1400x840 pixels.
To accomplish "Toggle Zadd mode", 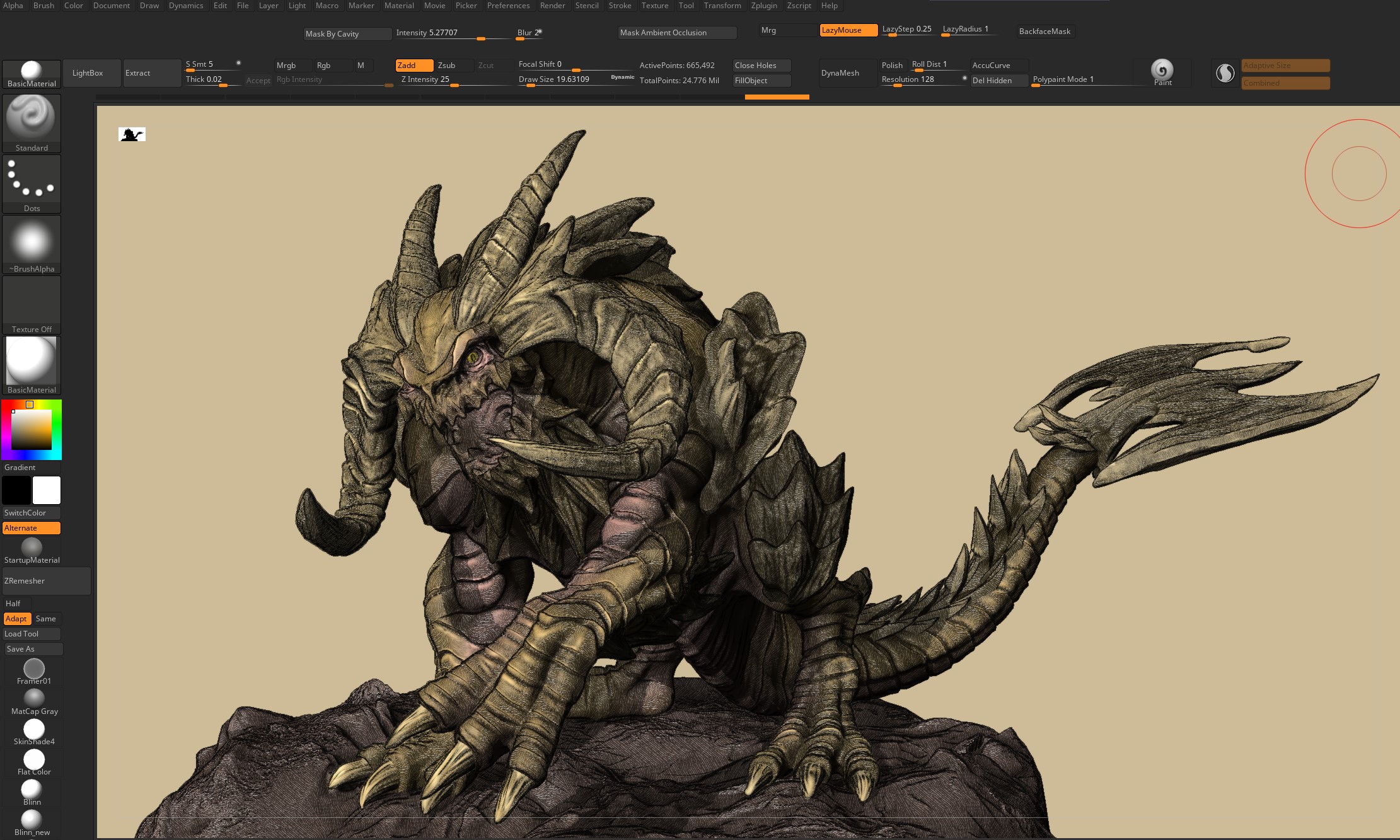I will 414,66.
